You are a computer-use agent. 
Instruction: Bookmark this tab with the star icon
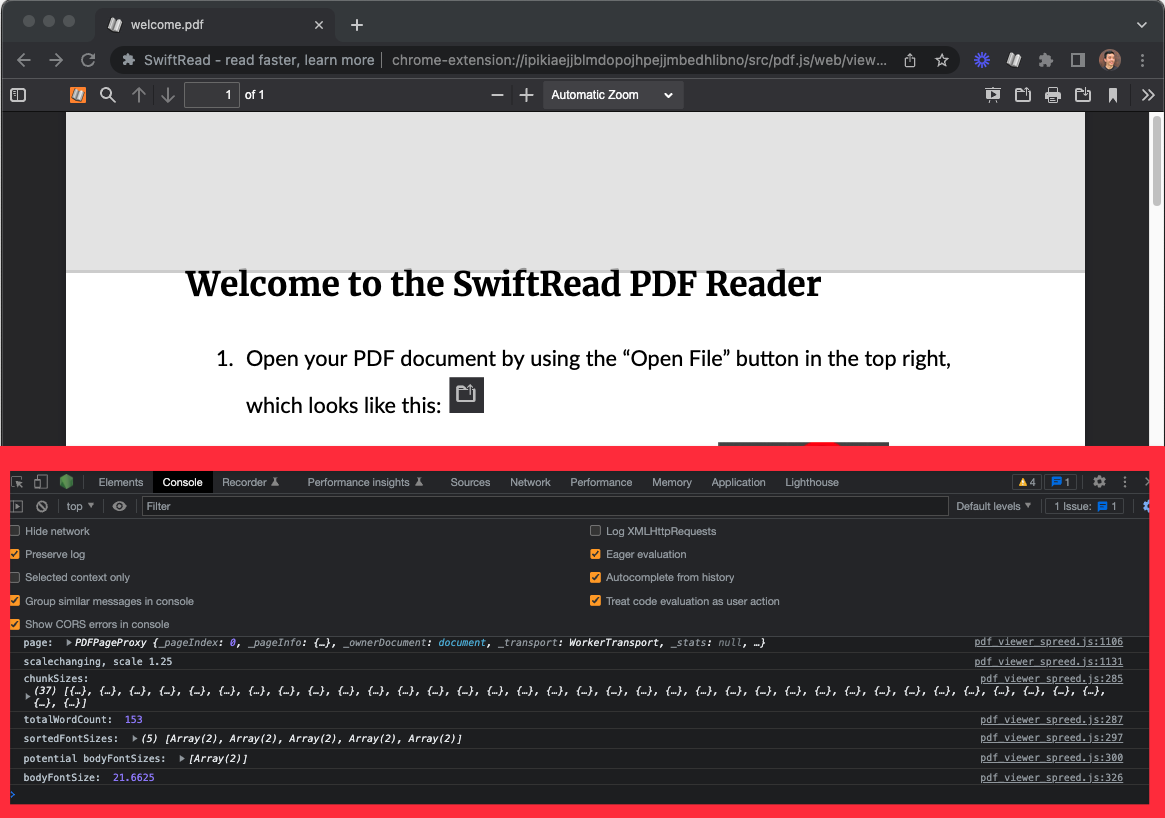pos(941,61)
